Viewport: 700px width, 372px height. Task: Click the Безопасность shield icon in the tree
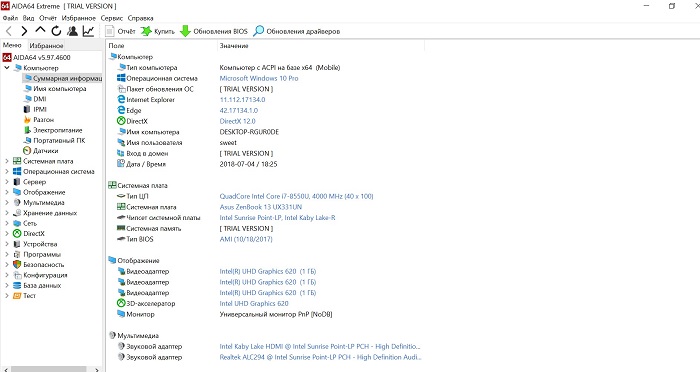(17, 264)
